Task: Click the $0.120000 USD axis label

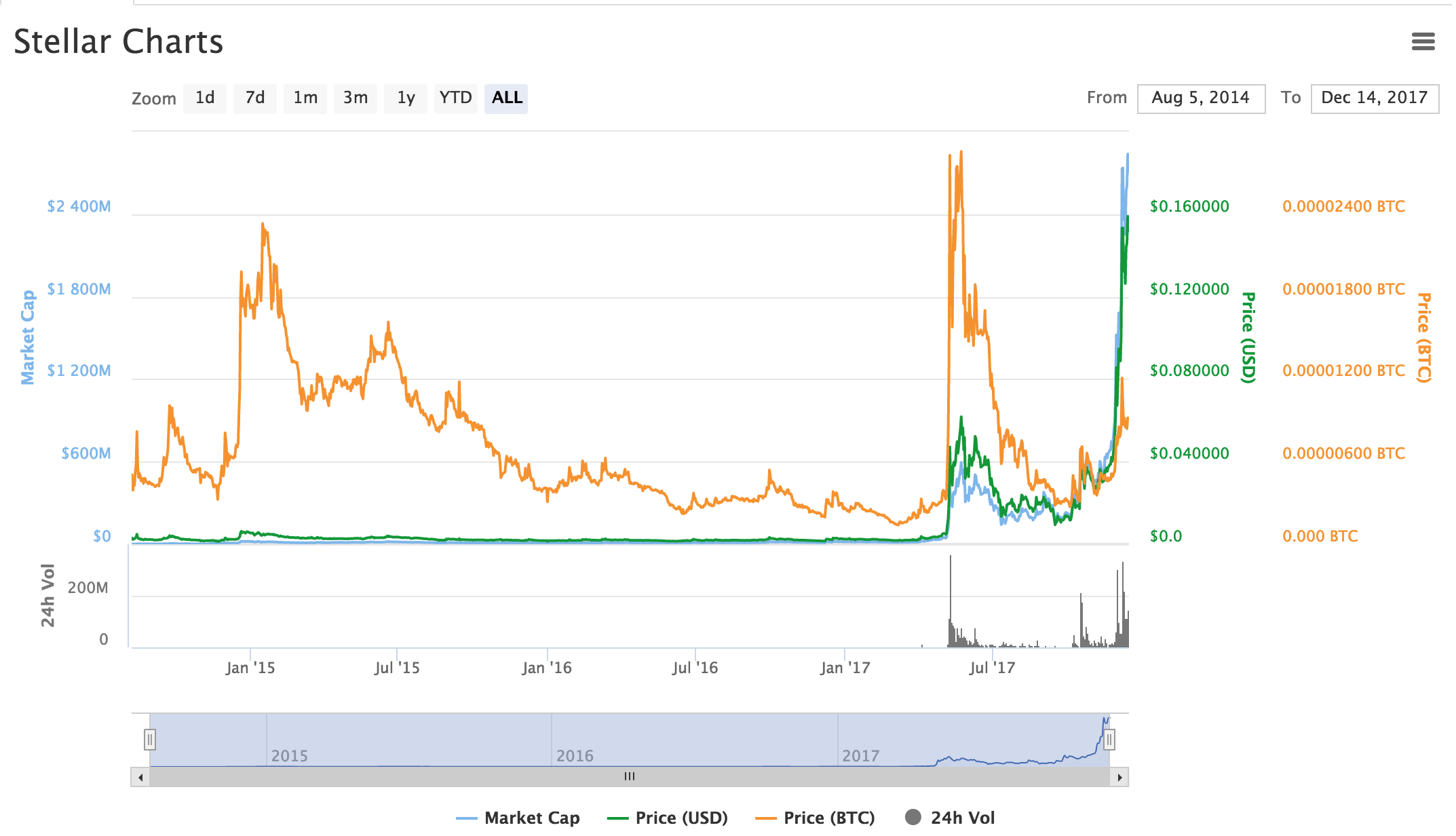Action: click(x=1189, y=289)
